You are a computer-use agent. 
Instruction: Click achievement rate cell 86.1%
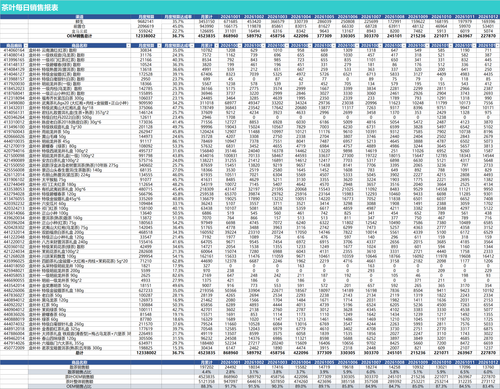tap(178, 141)
